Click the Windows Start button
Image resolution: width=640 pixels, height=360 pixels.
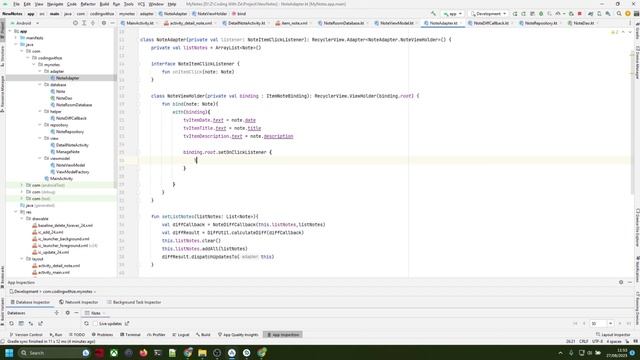pos(9,353)
